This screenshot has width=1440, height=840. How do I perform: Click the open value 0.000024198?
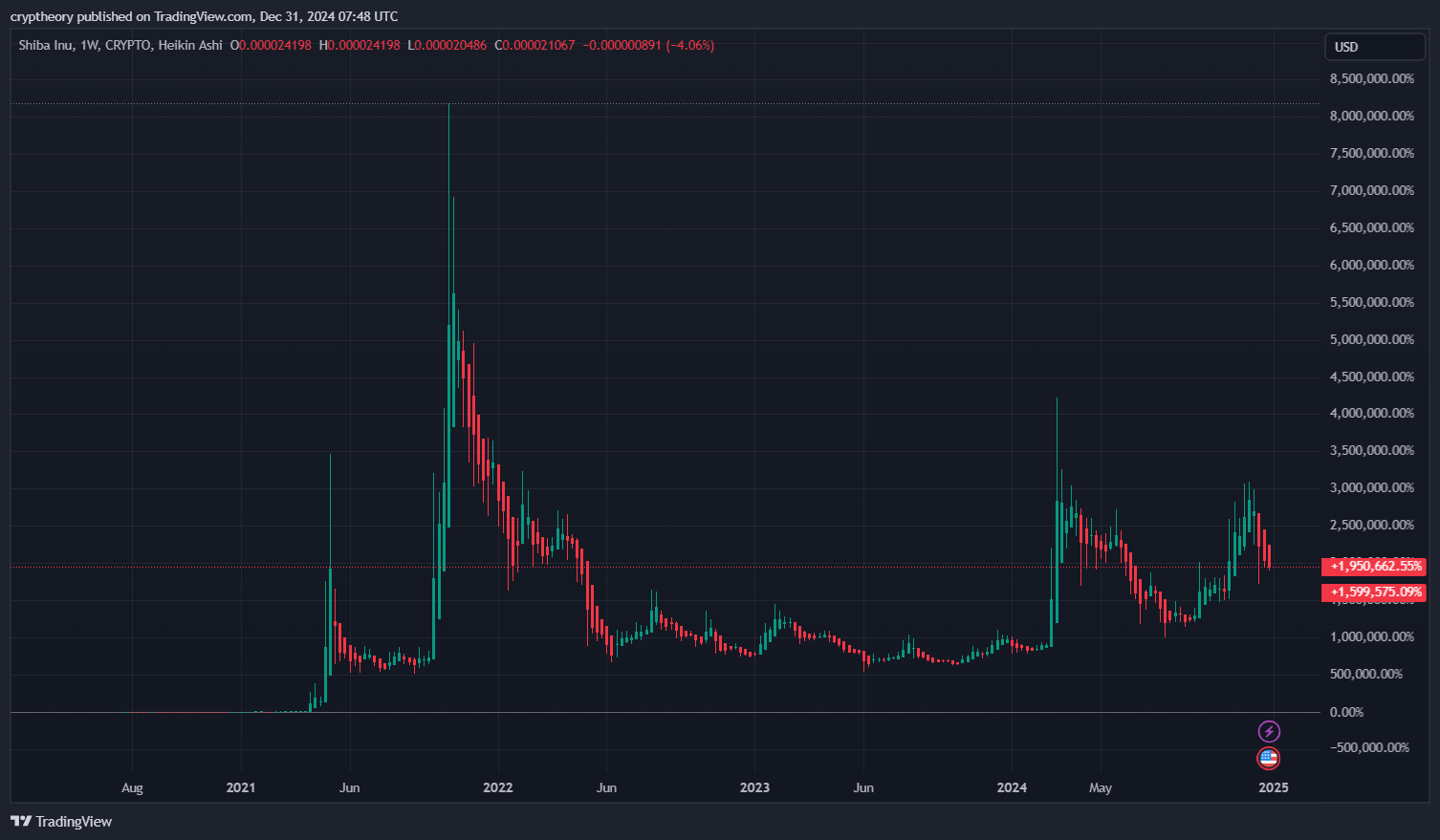click(x=274, y=45)
